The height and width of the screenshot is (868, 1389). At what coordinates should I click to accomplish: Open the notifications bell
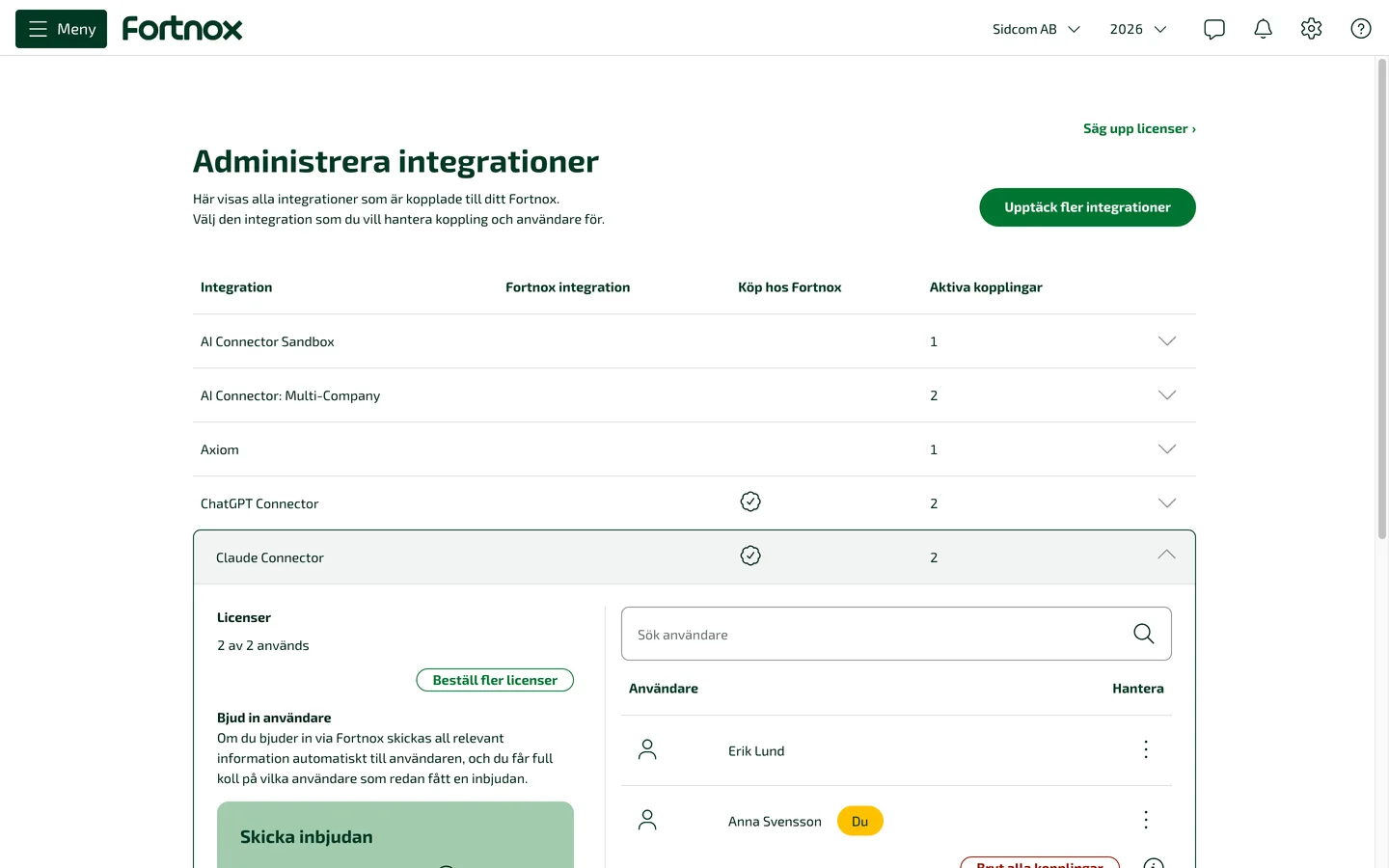(1263, 29)
